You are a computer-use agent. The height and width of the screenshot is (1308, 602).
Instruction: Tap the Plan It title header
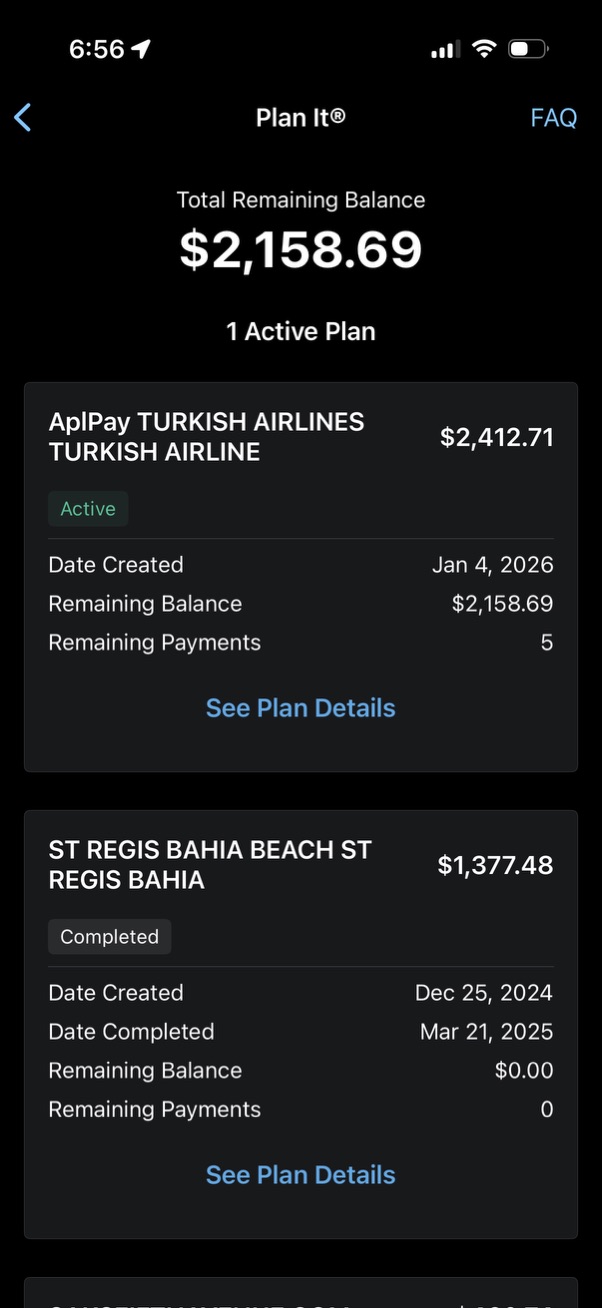point(300,117)
